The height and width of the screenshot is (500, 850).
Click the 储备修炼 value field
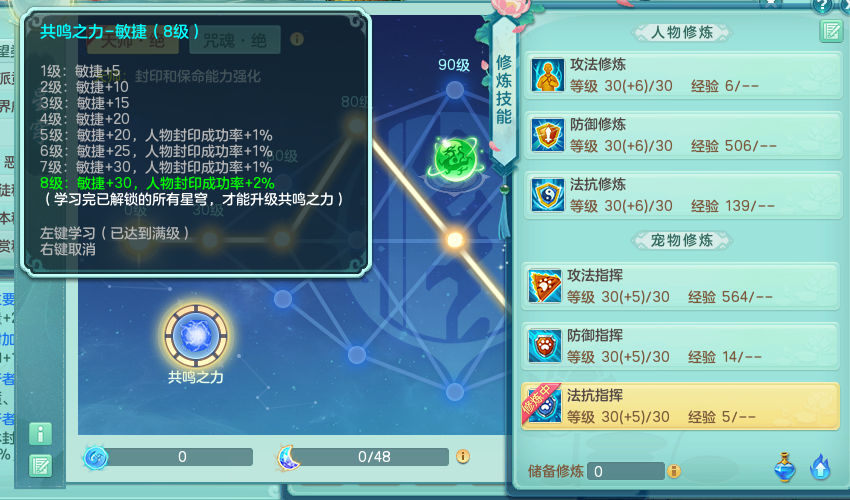[626, 471]
